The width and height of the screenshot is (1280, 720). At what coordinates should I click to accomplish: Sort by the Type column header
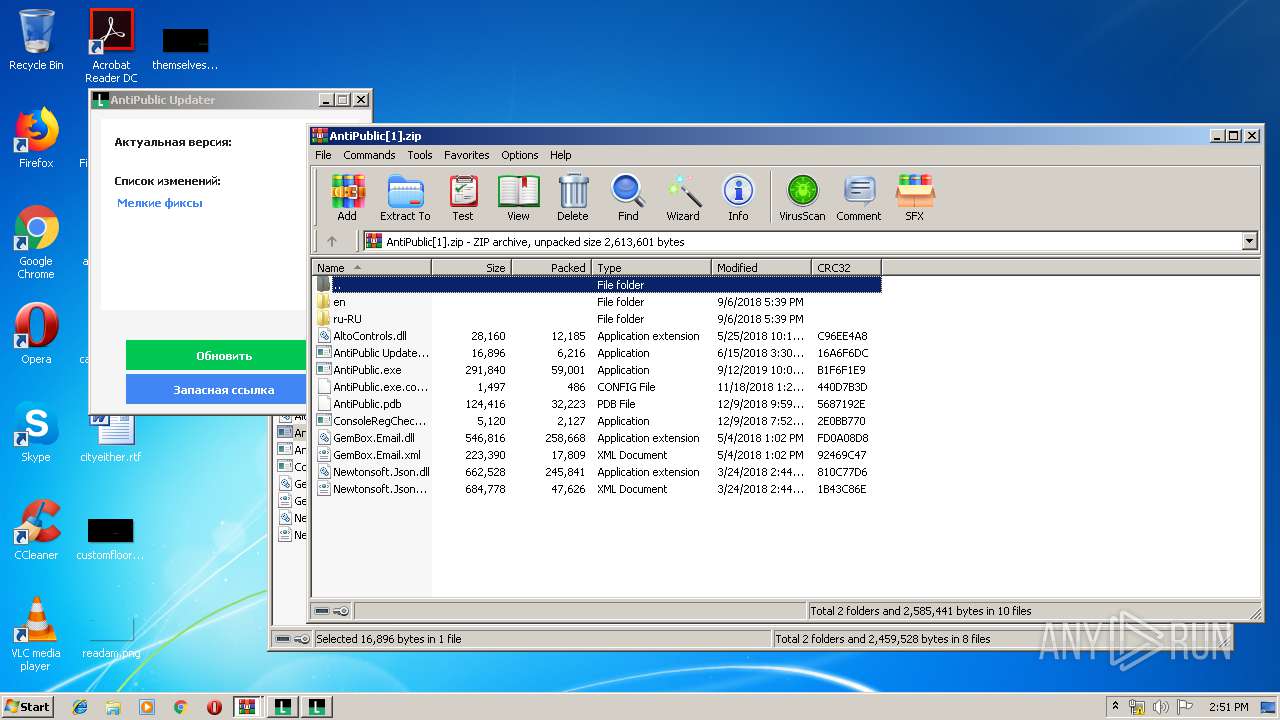click(652, 267)
